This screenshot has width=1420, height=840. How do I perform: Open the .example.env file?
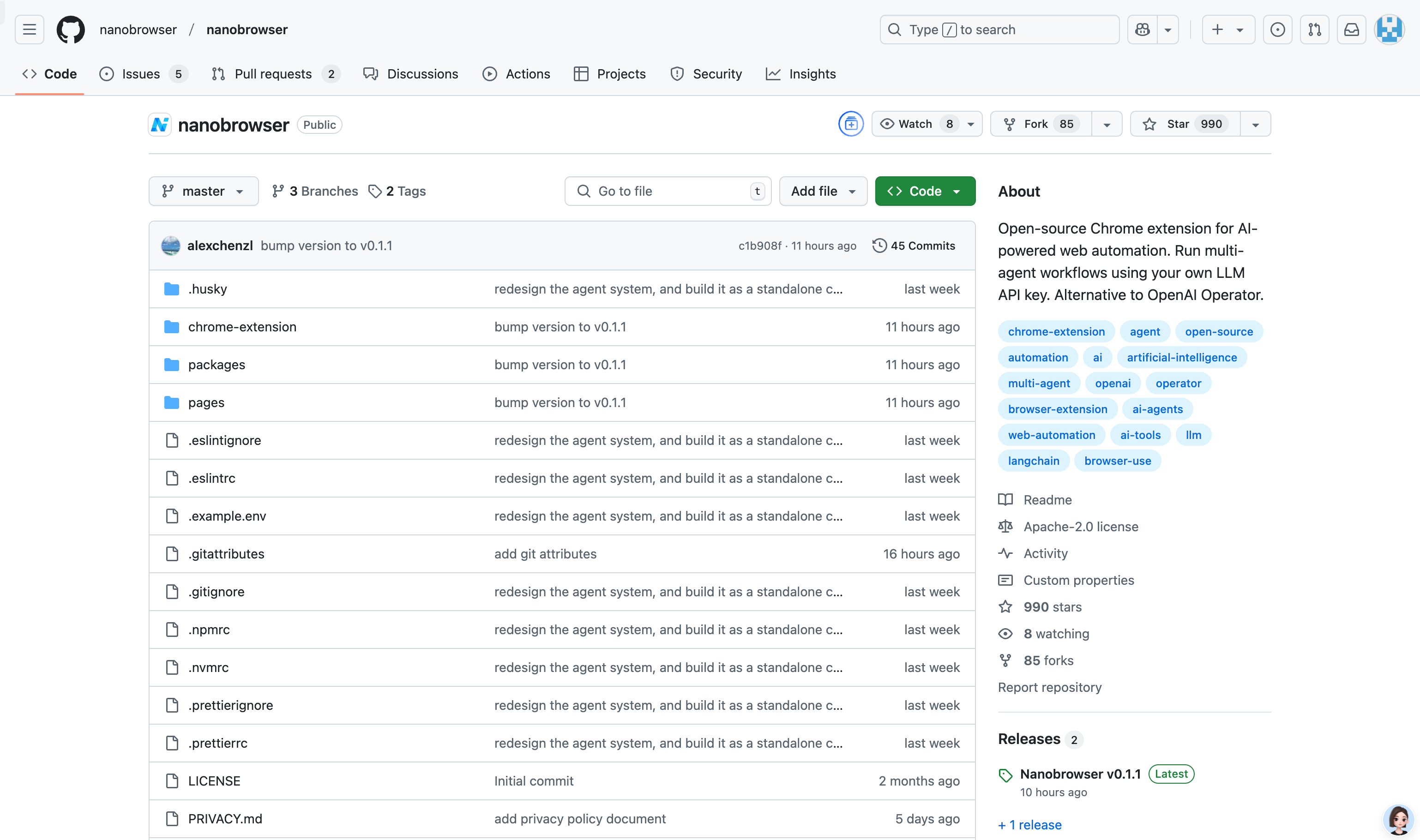pyautogui.click(x=227, y=516)
